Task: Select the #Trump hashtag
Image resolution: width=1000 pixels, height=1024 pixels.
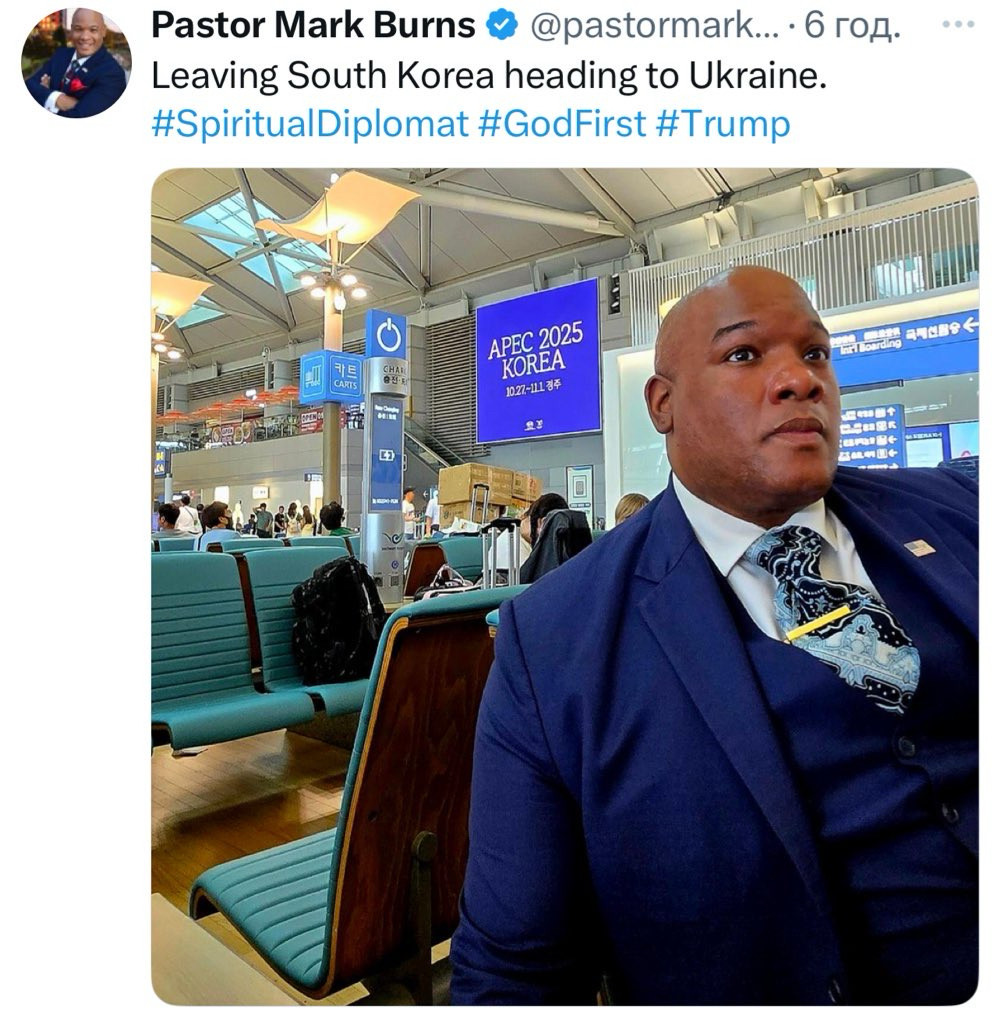Action: tap(722, 124)
